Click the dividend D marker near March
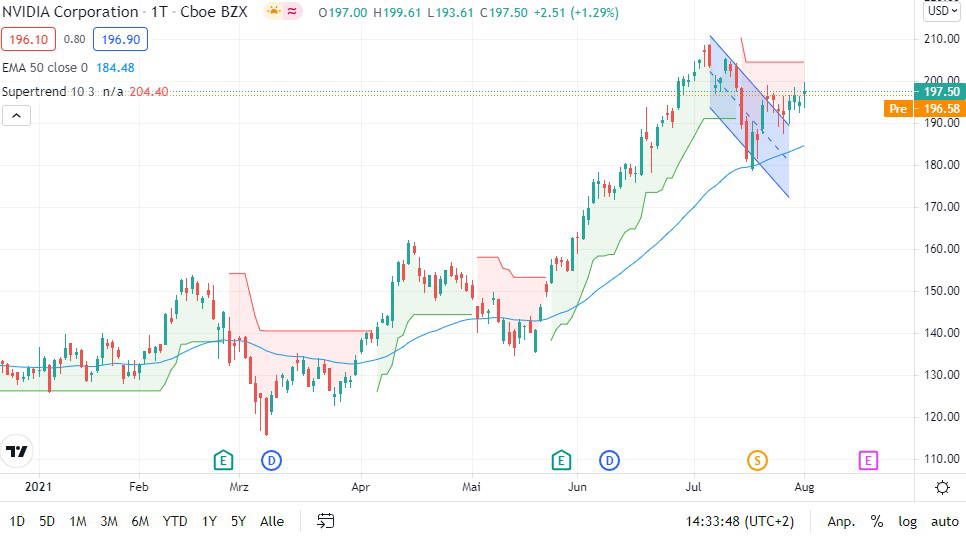Image resolution: width=966 pixels, height=536 pixels. pos(271,460)
